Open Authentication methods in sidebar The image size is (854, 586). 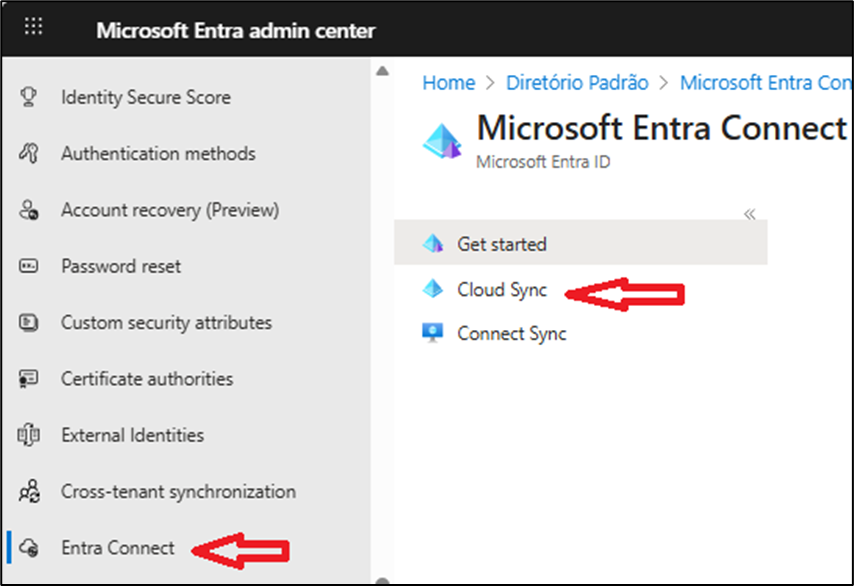158,154
